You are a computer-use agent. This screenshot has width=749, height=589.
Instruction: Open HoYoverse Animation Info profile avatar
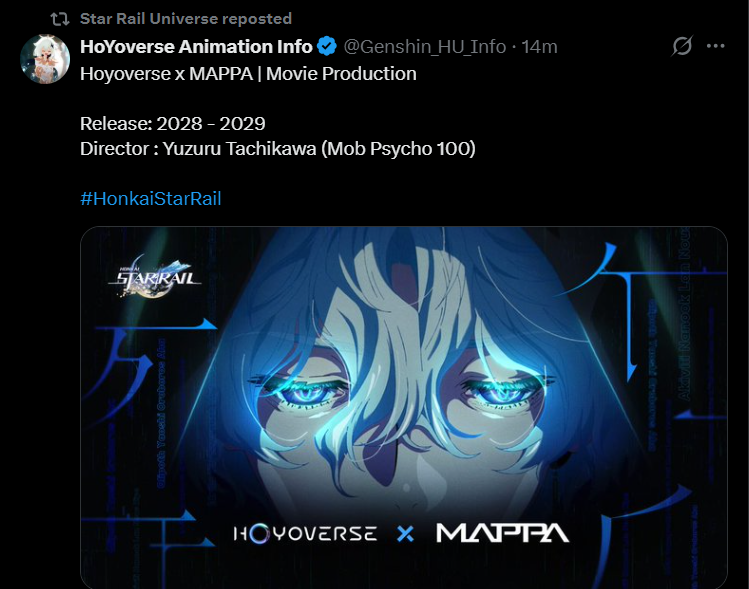45,59
